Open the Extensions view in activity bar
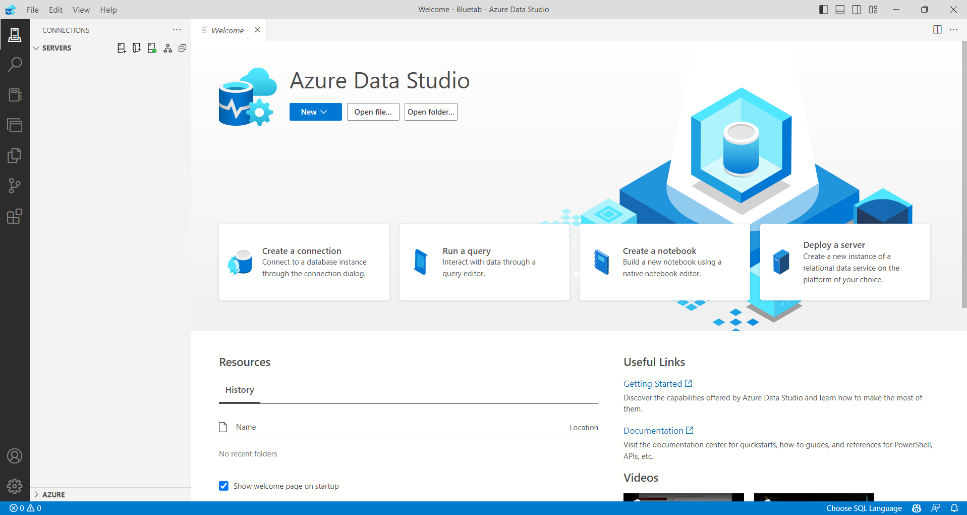Image resolution: width=967 pixels, height=515 pixels. [14, 216]
